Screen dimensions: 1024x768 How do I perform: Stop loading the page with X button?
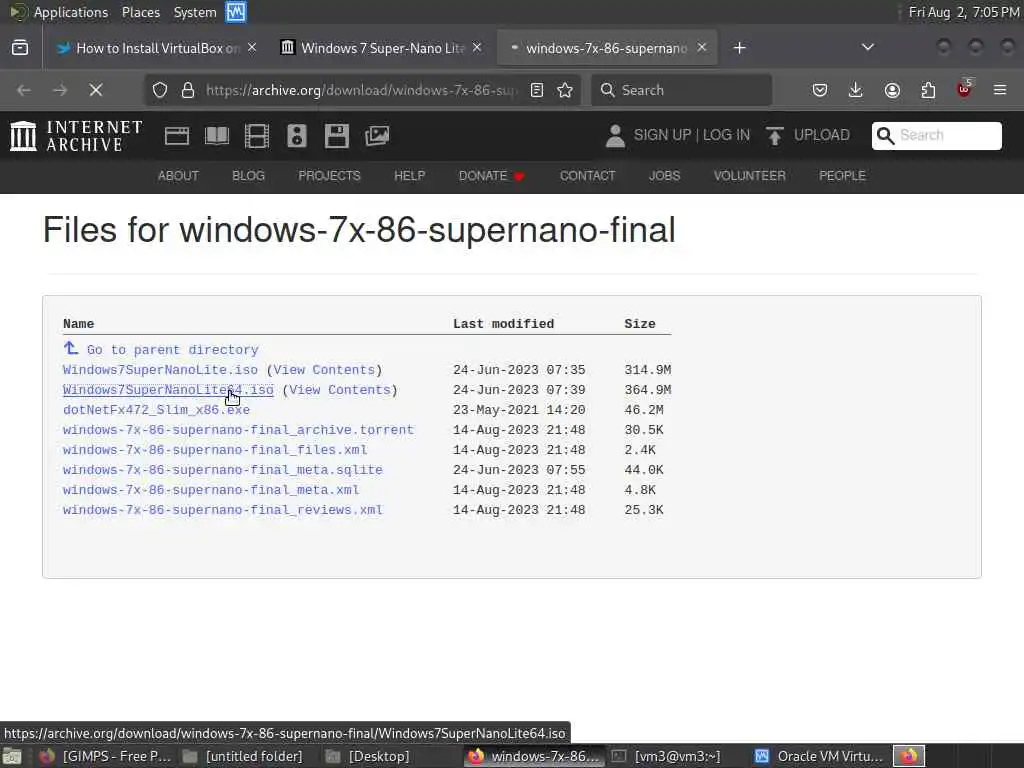(x=95, y=90)
